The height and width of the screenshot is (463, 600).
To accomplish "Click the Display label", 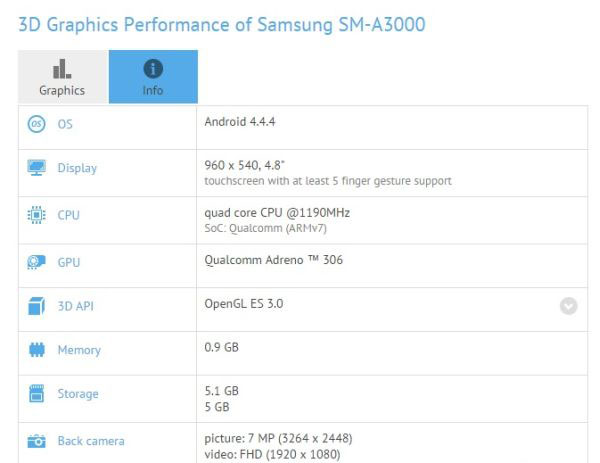I will [77, 168].
